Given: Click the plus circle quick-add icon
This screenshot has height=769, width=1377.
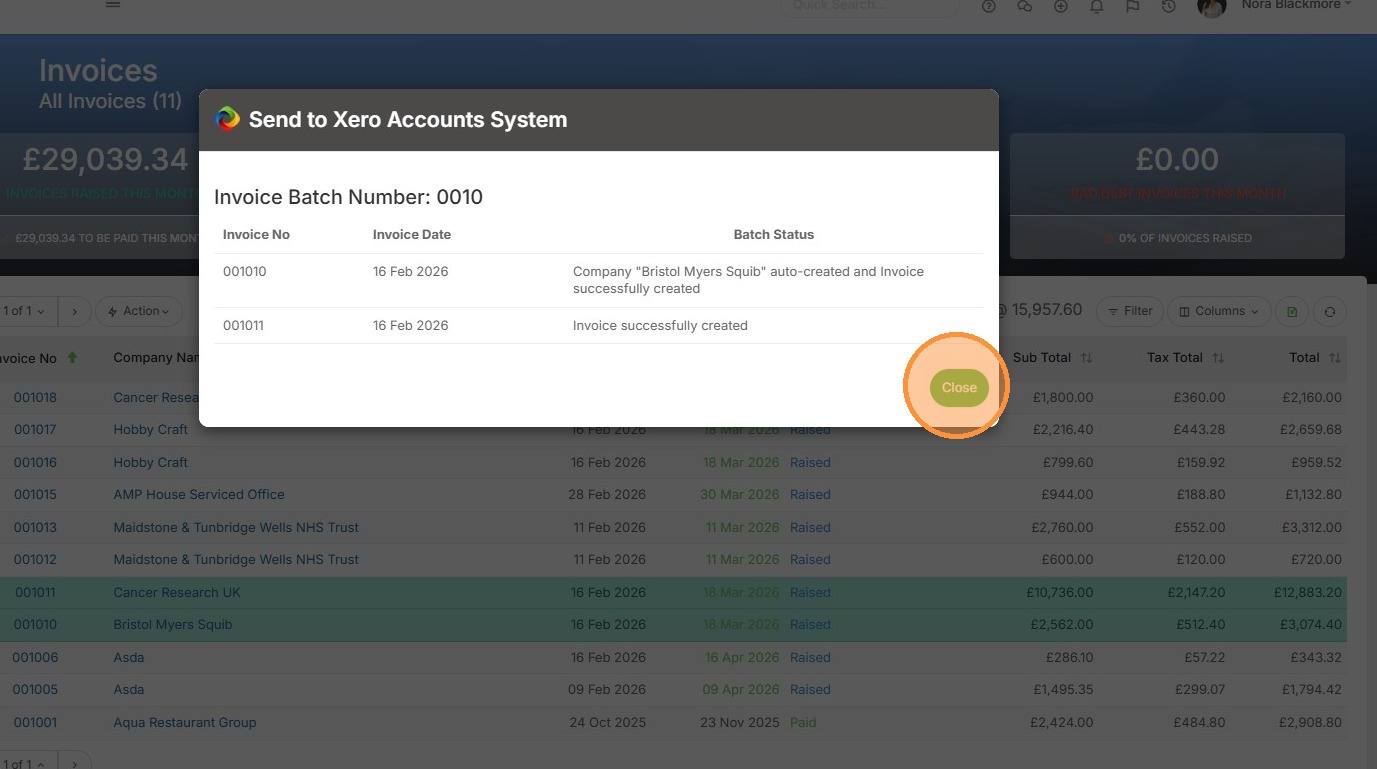Looking at the screenshot, I should [x=1061, y=6].
